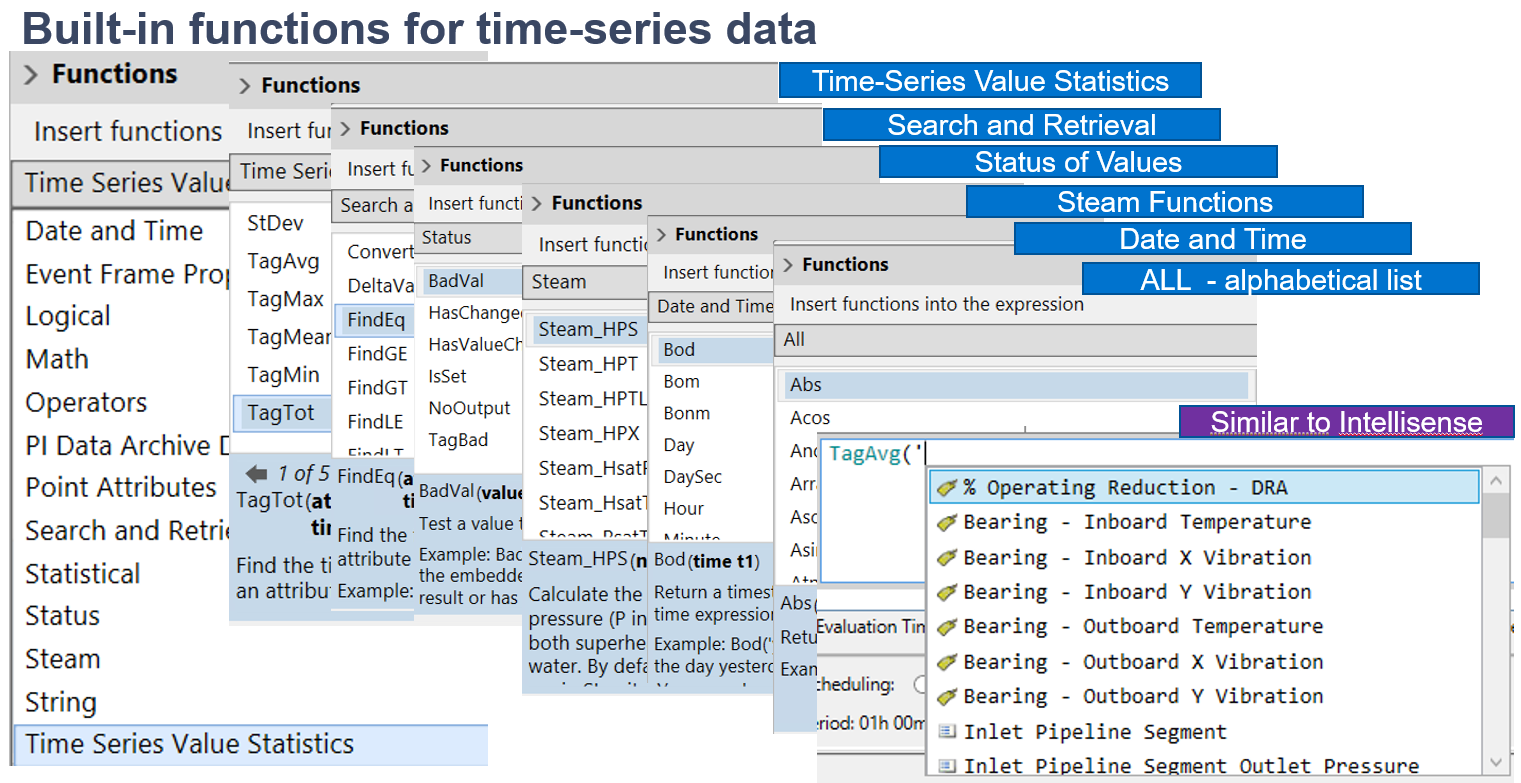Select the Steam_HPT function
Screen dimensions: 1521x783
tap(588, 364)
